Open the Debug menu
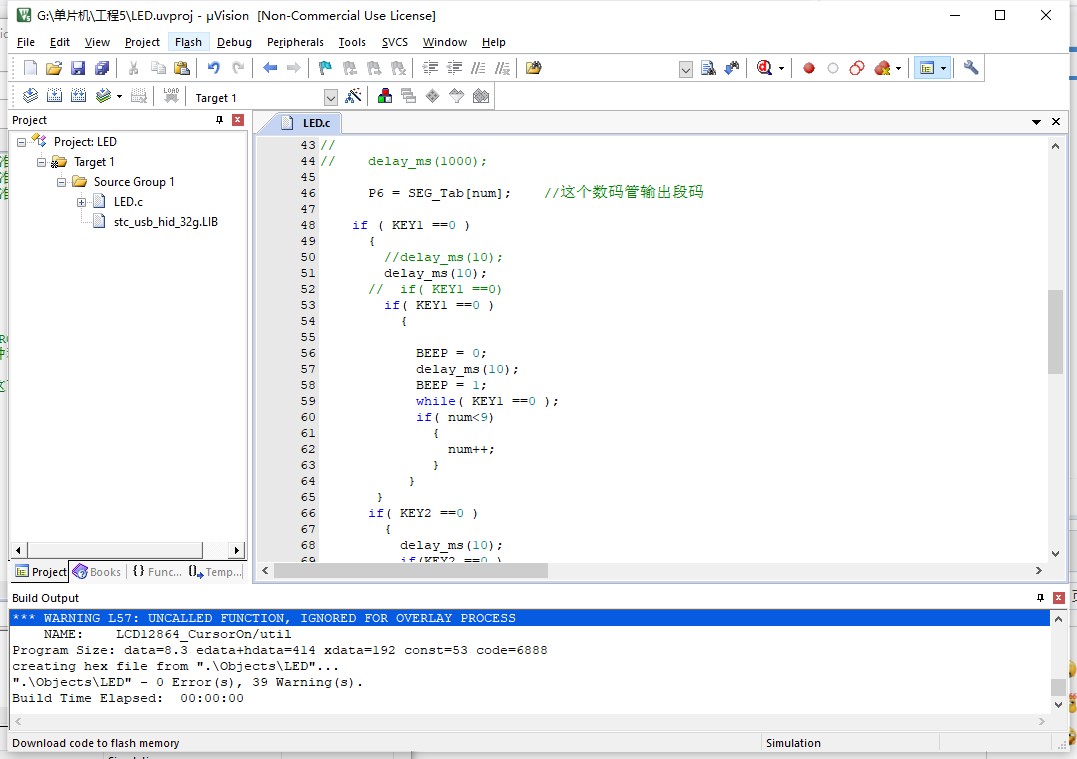This screenshot has width=1077, height=759. [x=234, y=42]
